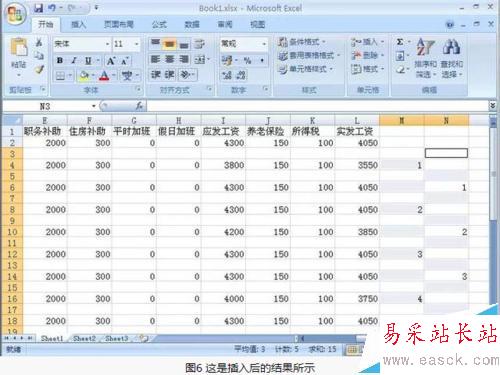Pick the Format Painter brush
Image resolution: width=500 pixels, height=375 pixels.
point(40,69)
